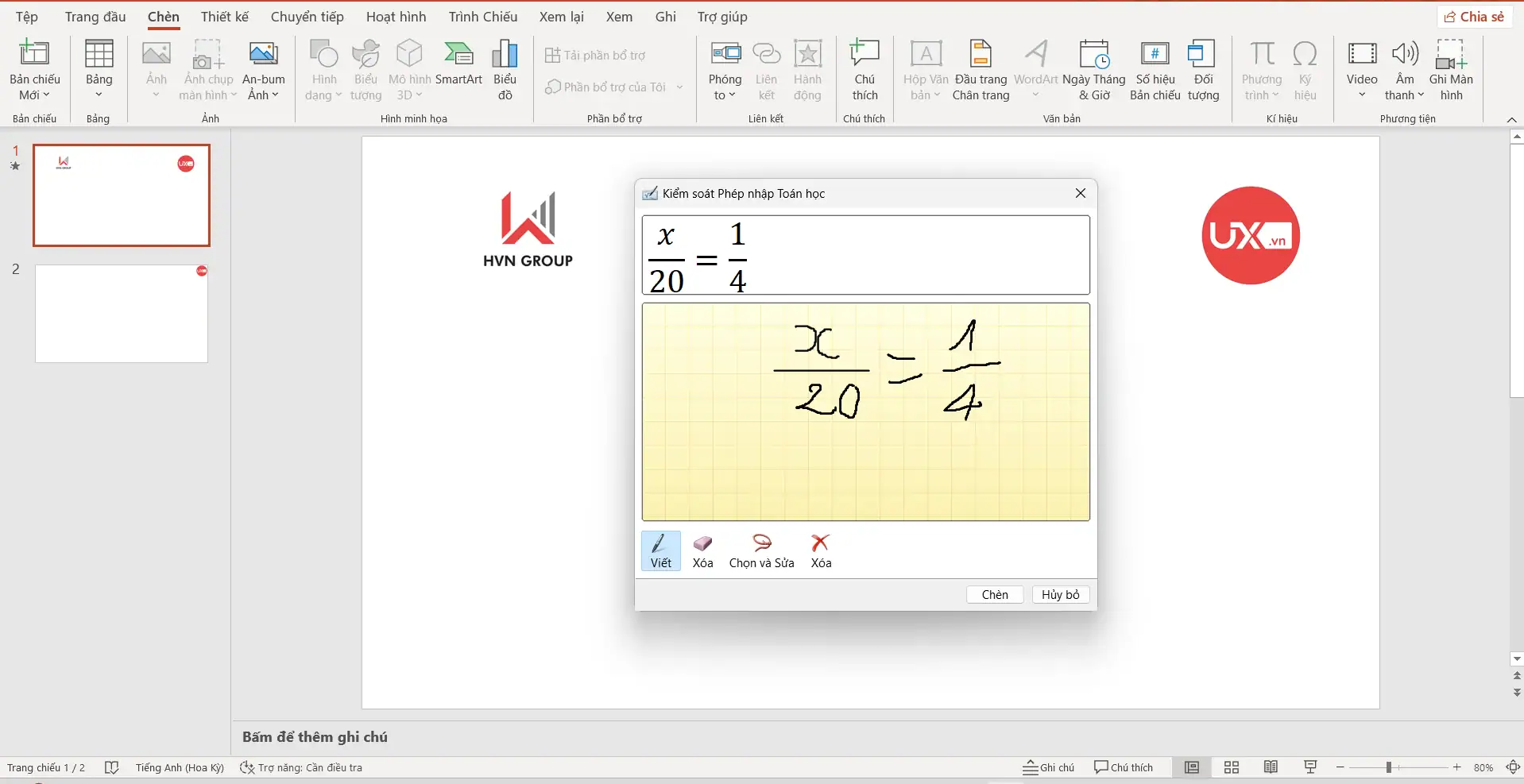Select the eraser Xóa tool
The width and height of the screenshot is (1524, 784).
point(702,550)
